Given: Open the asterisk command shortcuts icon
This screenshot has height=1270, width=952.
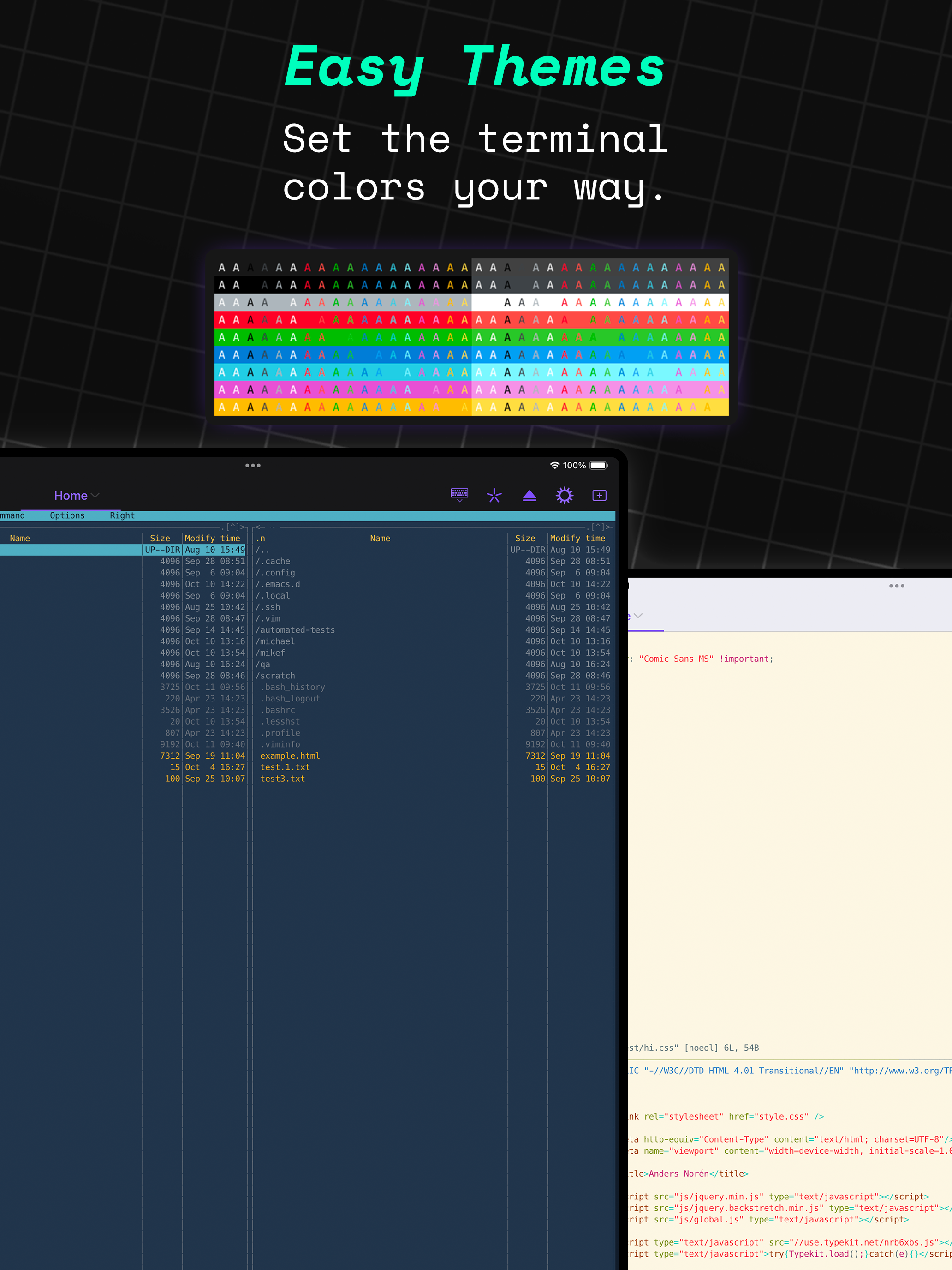Looking at the screenshot, I should coord(494,495).
